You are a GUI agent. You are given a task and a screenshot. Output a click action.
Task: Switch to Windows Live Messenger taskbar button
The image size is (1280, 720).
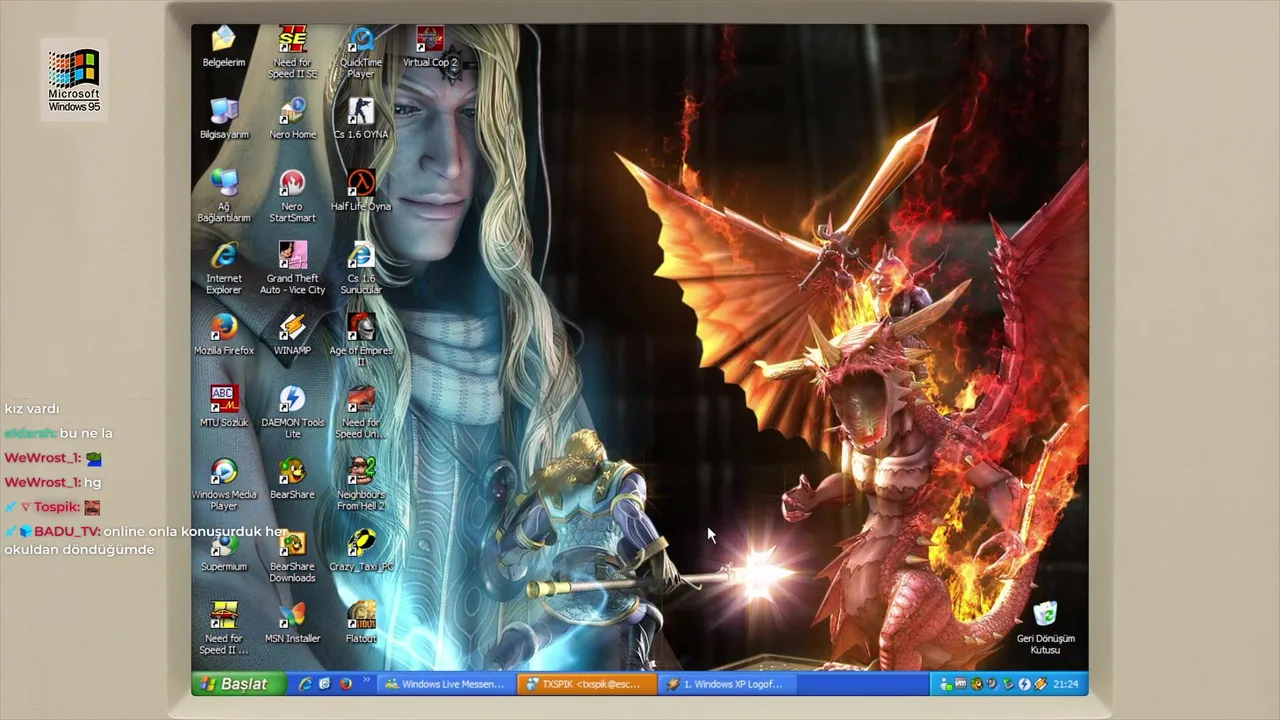446,684
